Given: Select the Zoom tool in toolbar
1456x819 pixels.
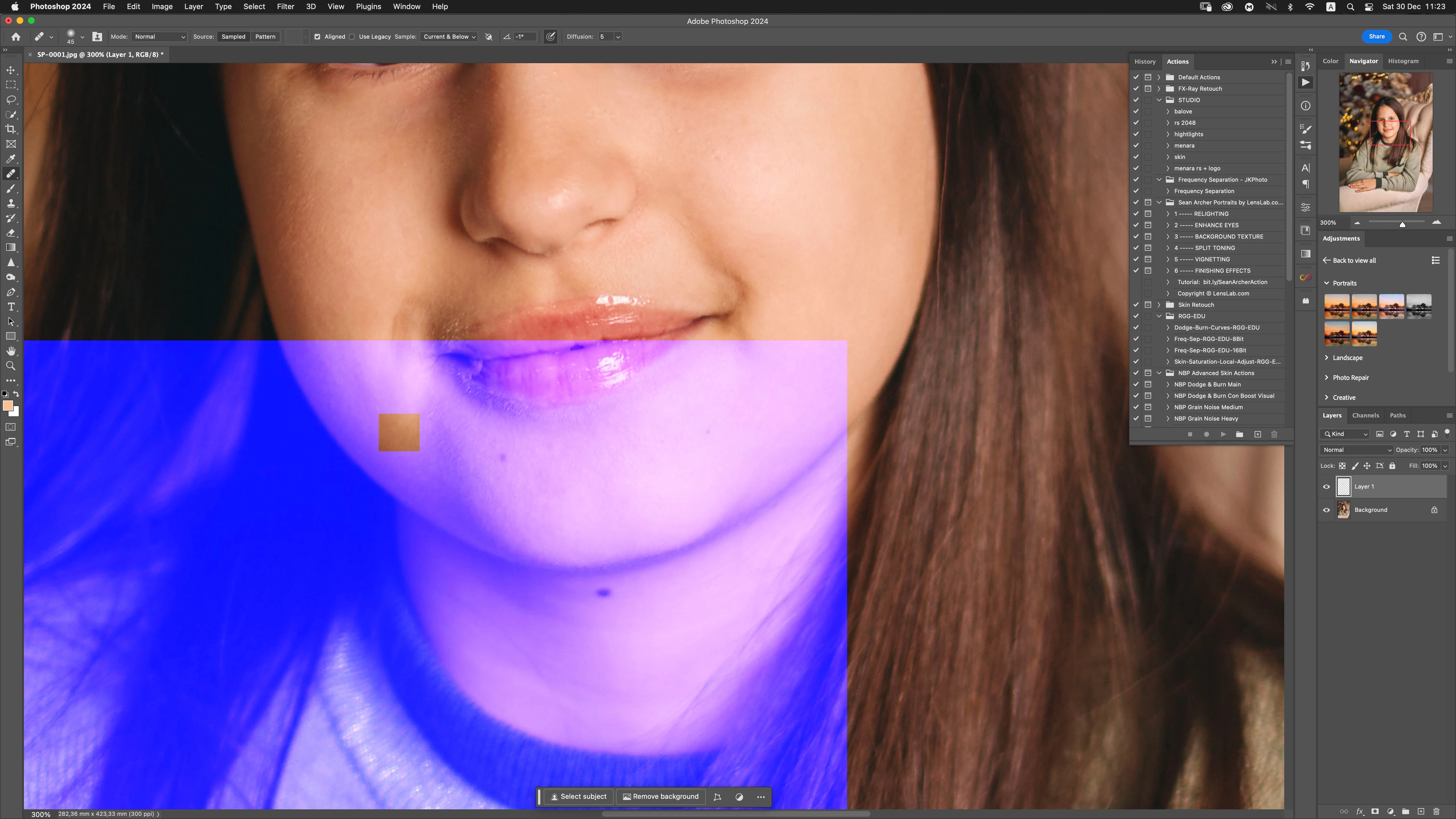Looking at the screenshot, I should (x=11, y=366).
